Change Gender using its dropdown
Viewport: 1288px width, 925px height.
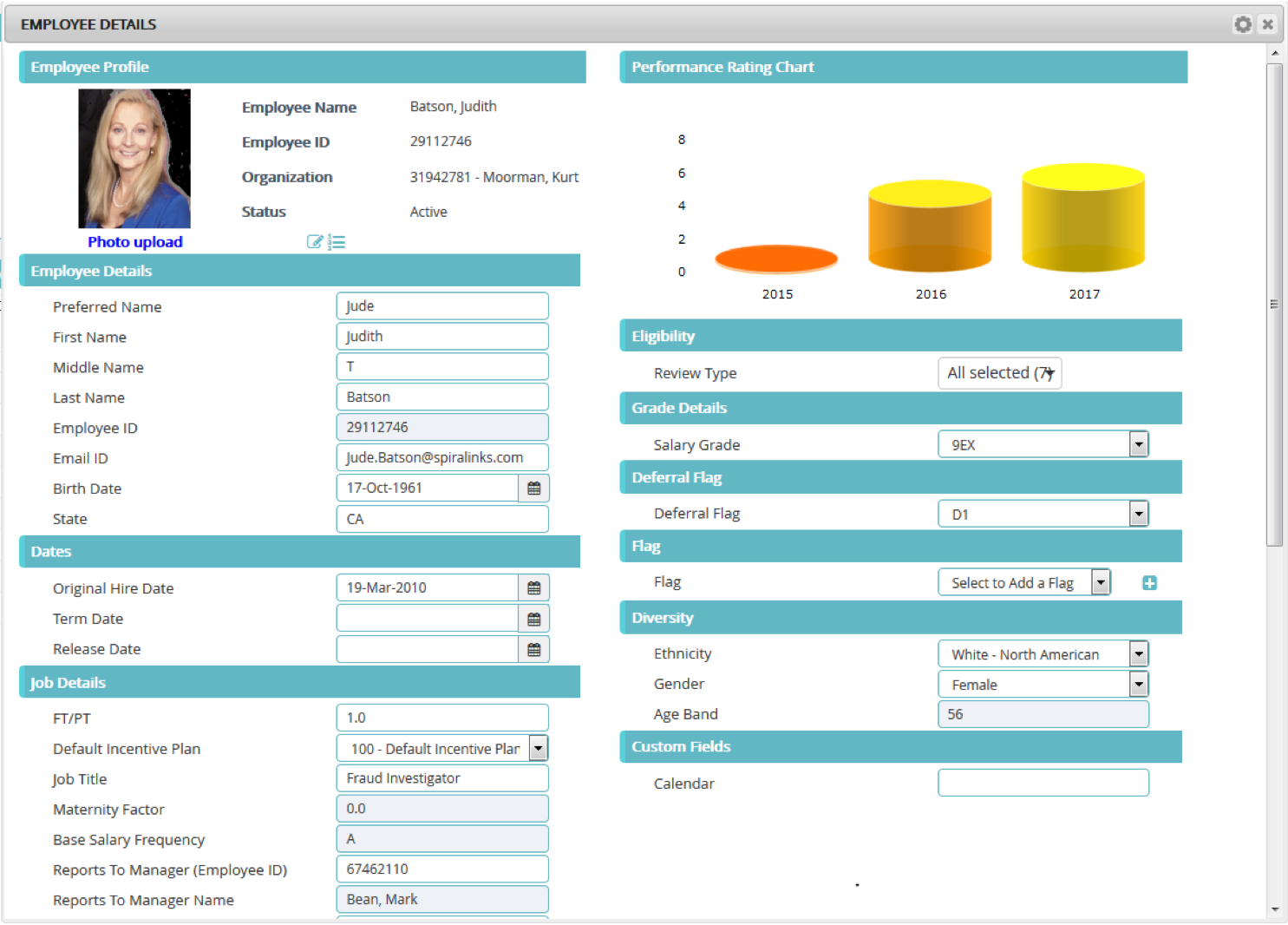(x=1139, y=684)
